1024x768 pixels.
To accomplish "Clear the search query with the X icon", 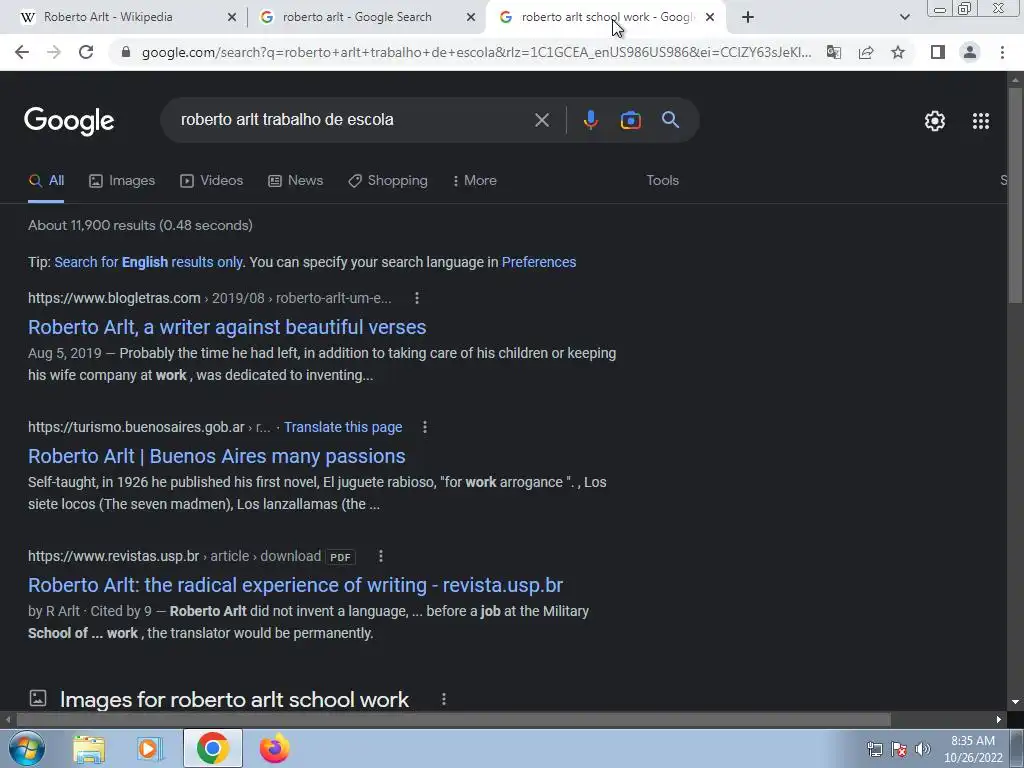I will (x=541, y=120).
